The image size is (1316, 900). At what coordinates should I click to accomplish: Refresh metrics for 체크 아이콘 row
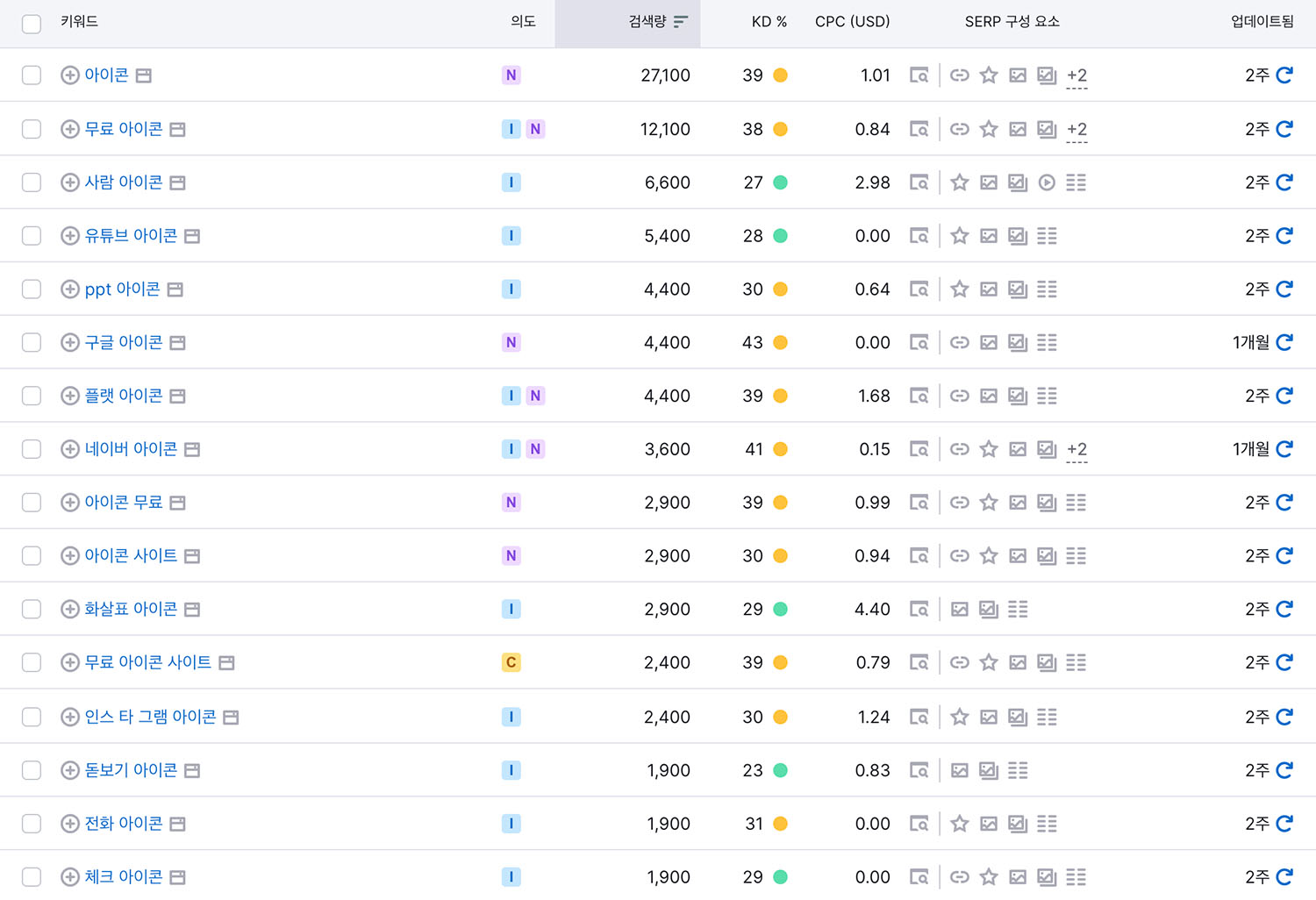click(1284, 876)
